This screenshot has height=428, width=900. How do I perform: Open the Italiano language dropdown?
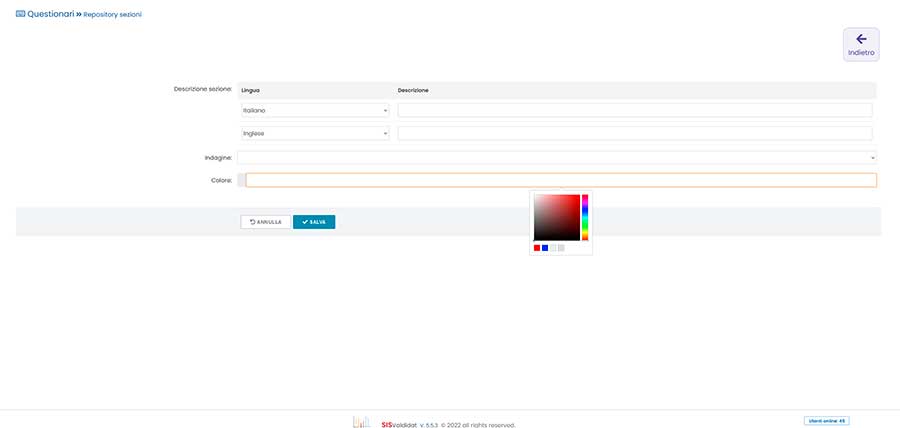(x=314, y=110)
